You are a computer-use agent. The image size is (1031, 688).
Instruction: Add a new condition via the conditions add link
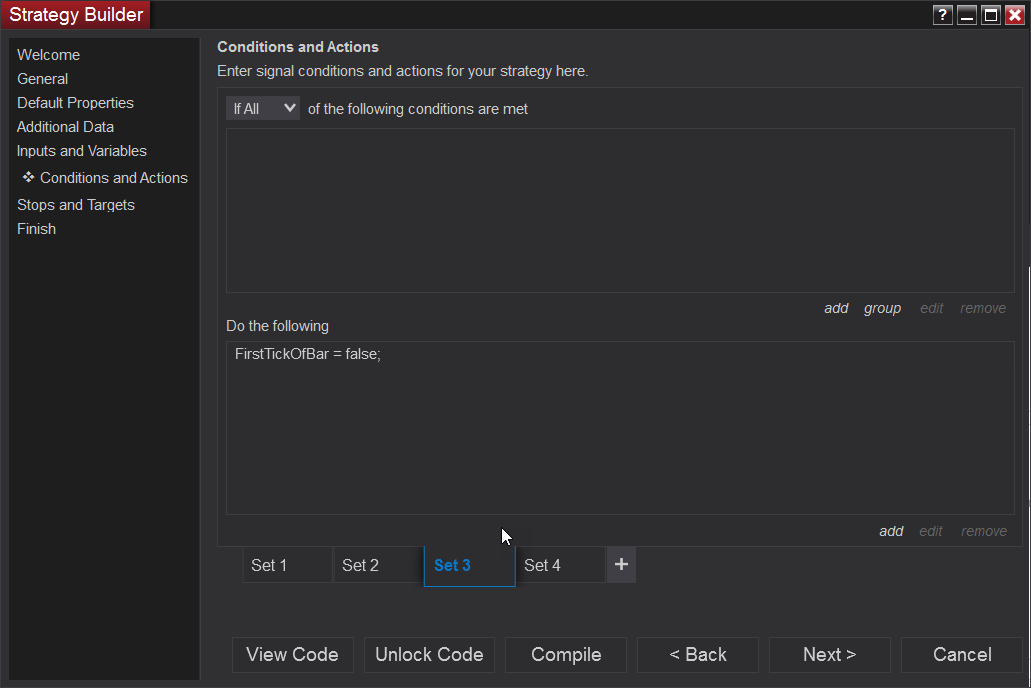pyautogui.click(x=836, y=308)
